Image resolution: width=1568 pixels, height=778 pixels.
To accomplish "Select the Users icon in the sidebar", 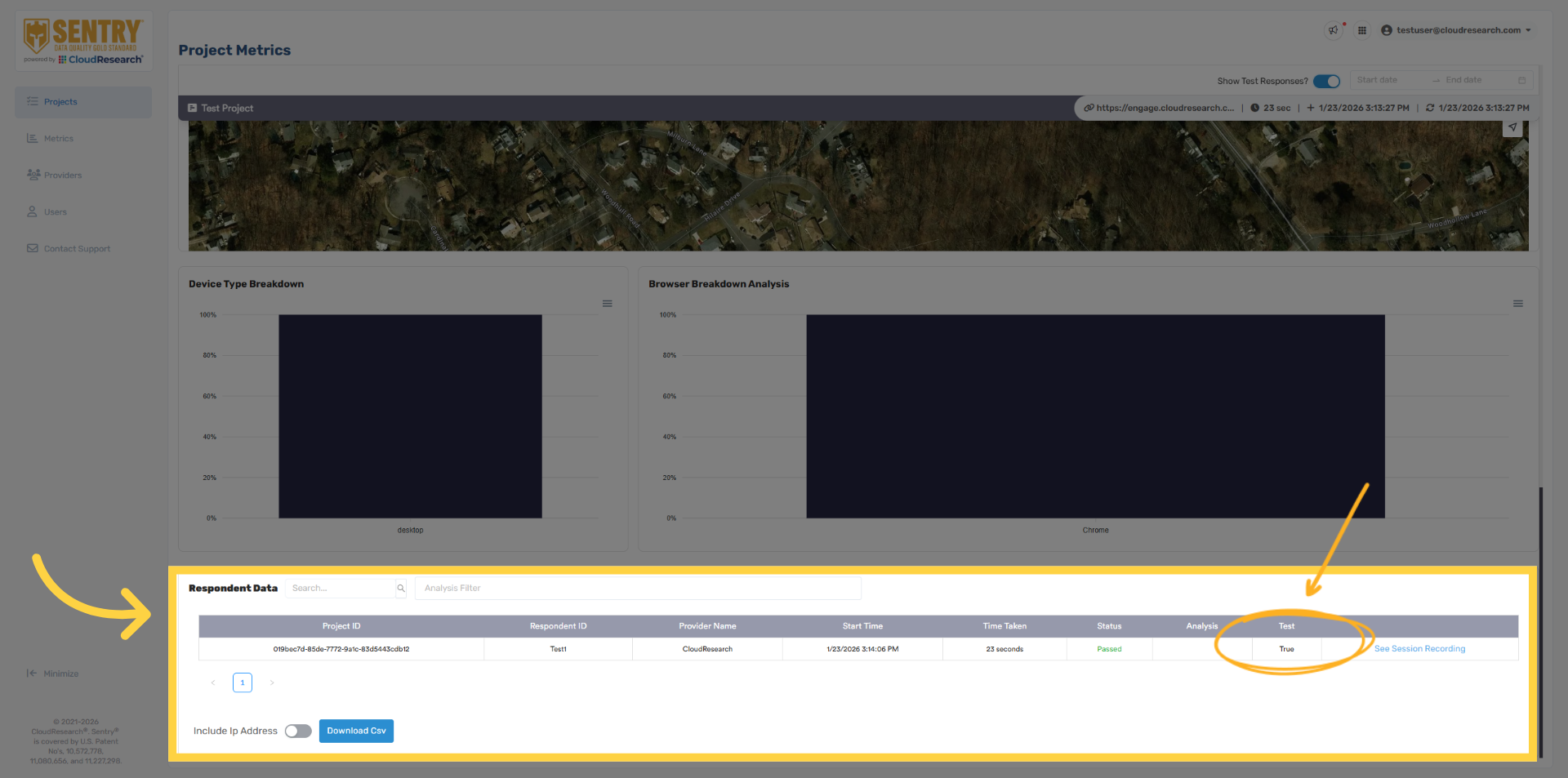I will [x=33, y=211].
